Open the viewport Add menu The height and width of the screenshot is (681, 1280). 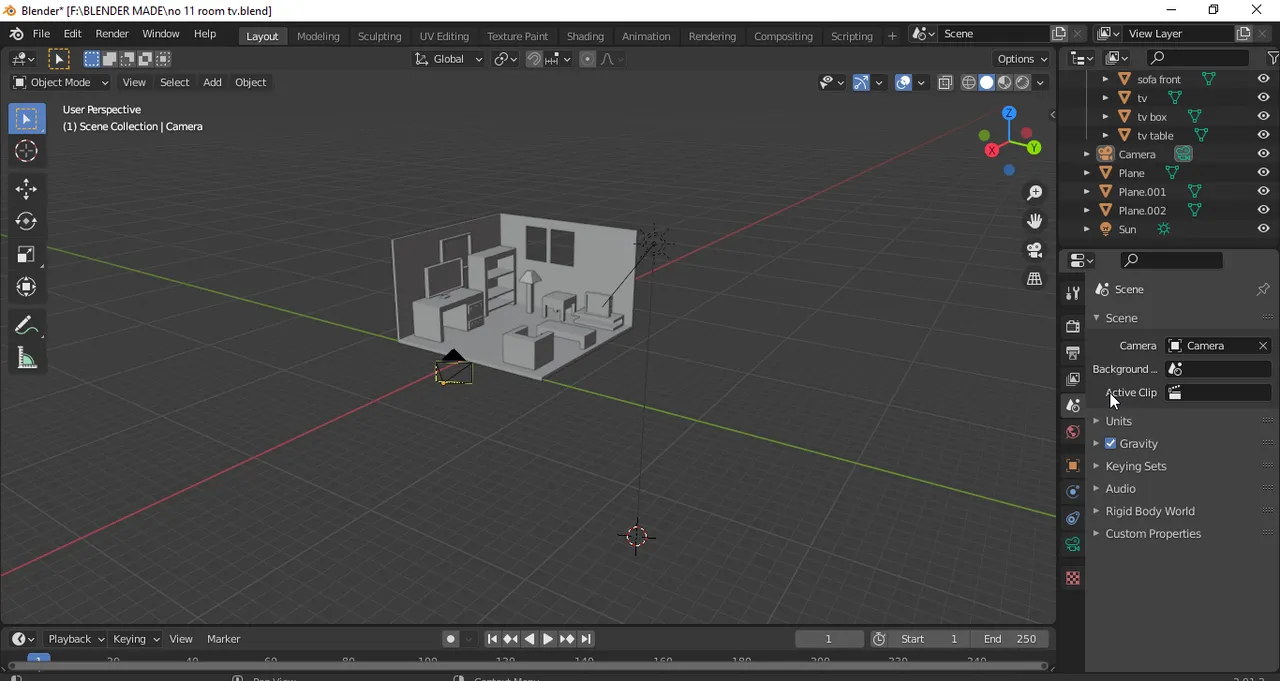pyautogui.click(x=212, y=82)
